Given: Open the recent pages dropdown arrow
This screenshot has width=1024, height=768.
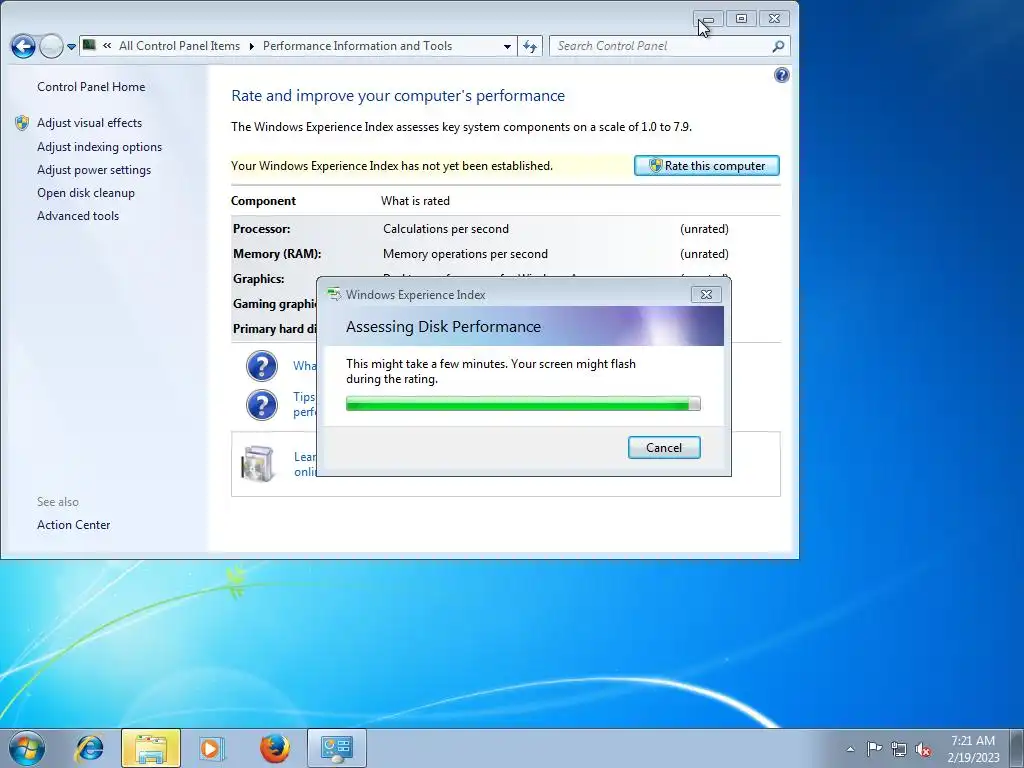Looking at the screenshot, I should 71,46.
